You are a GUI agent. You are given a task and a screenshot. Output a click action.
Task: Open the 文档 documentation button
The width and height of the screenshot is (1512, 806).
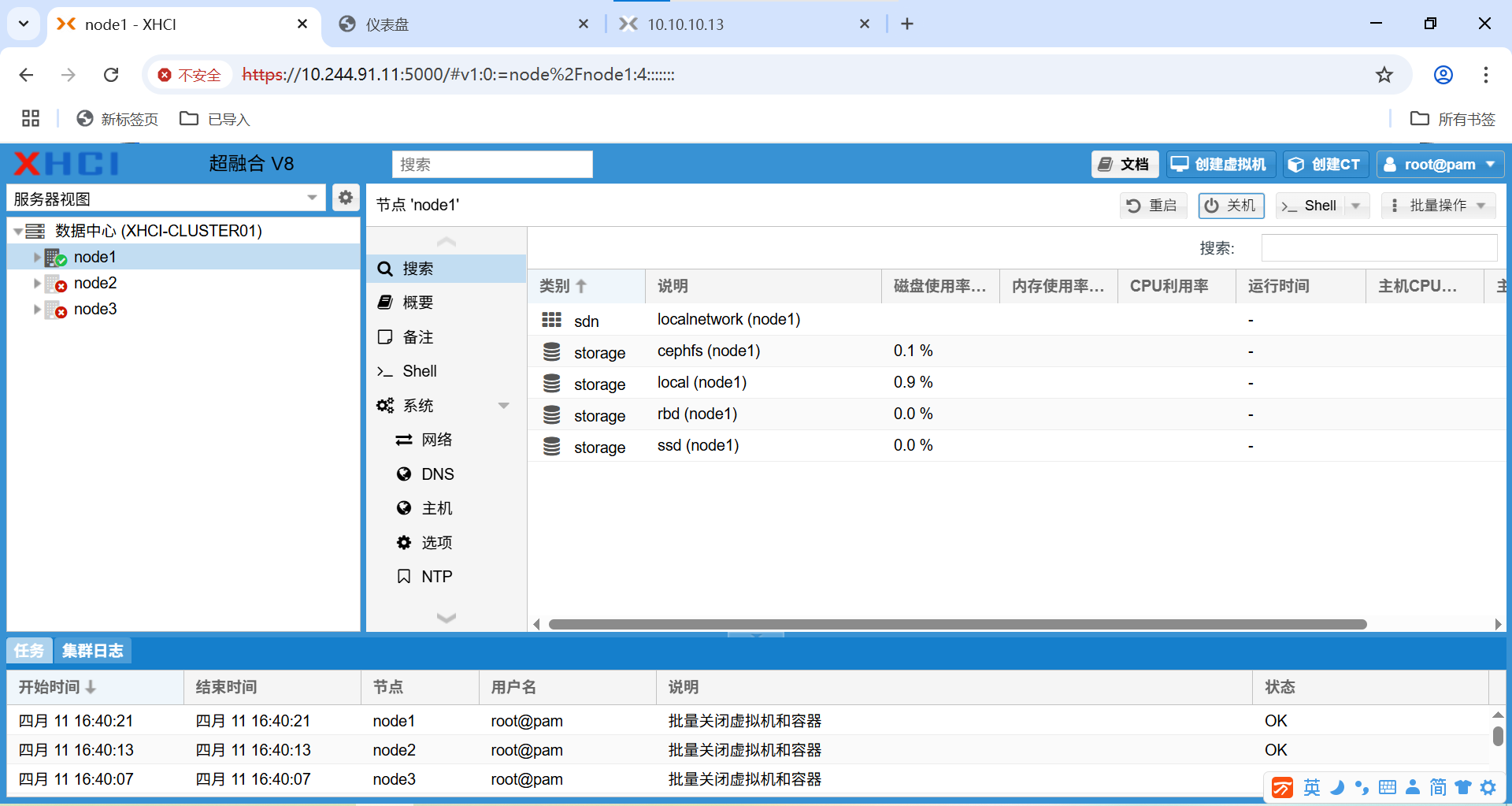tap(1124, 164)
